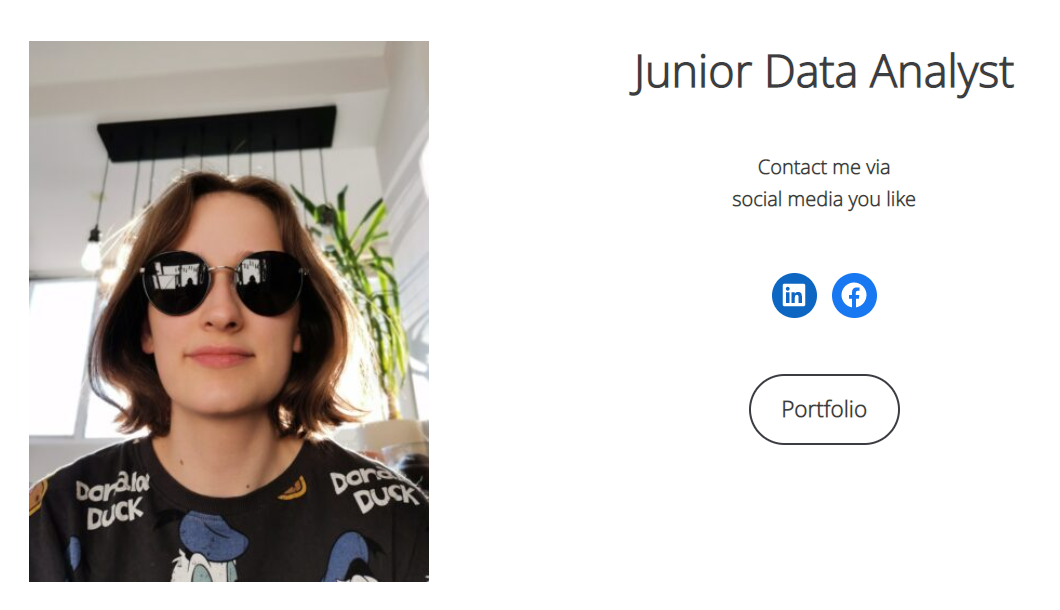Click the word "Analyst" in the heading

pos(941,72)
